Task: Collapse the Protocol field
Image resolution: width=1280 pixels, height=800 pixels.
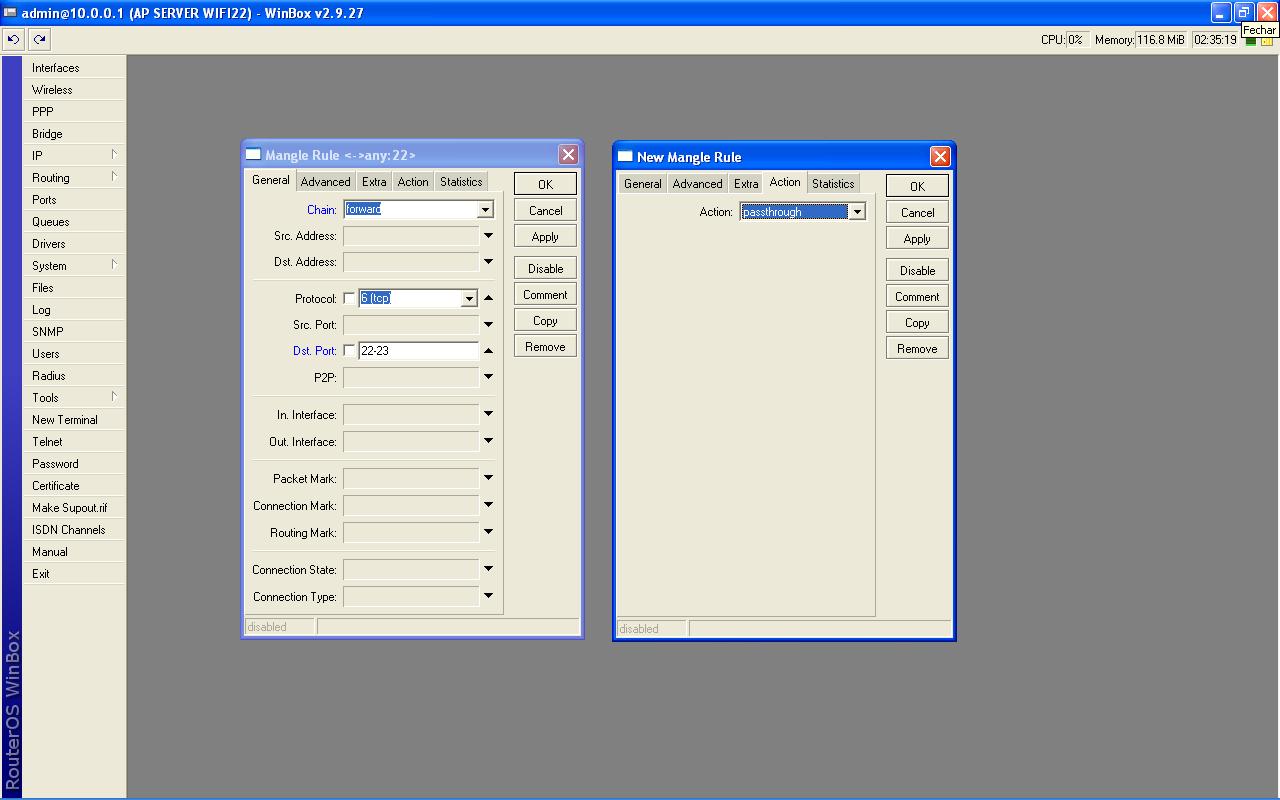Action: tap(488, 298)
